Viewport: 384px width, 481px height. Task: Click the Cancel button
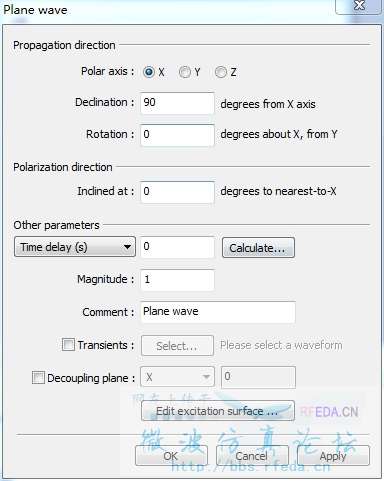pyautogui.click(x=252, y=456)
